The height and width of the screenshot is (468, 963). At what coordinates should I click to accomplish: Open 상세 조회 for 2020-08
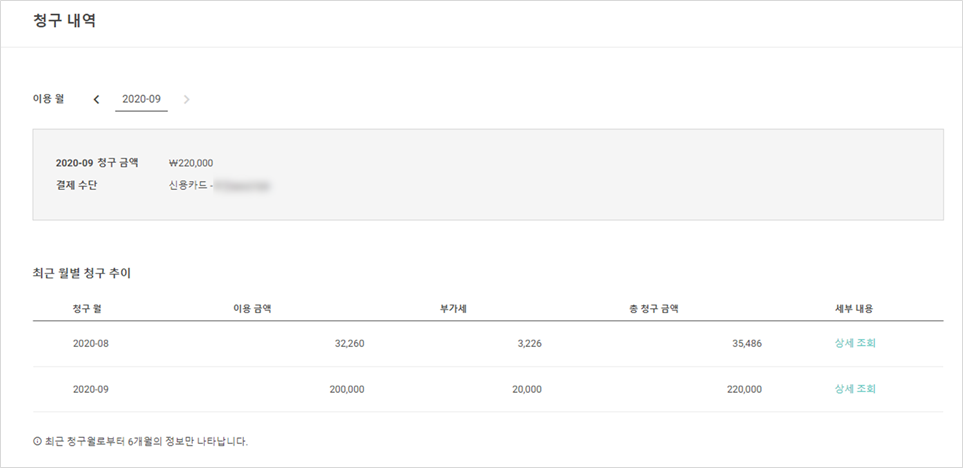click(855, 343)
